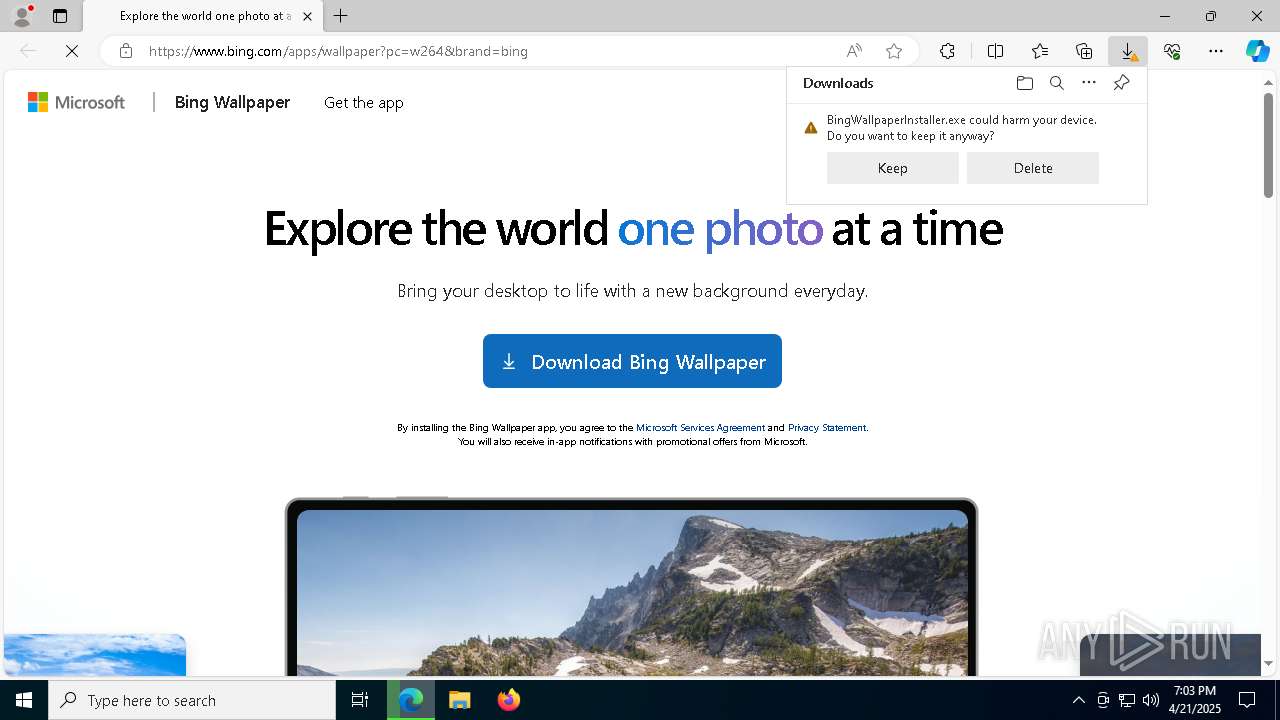This screenshot has height=720, width=1280.
Task: Open the Copilot sidebar icon
Action: [1257, 51]
